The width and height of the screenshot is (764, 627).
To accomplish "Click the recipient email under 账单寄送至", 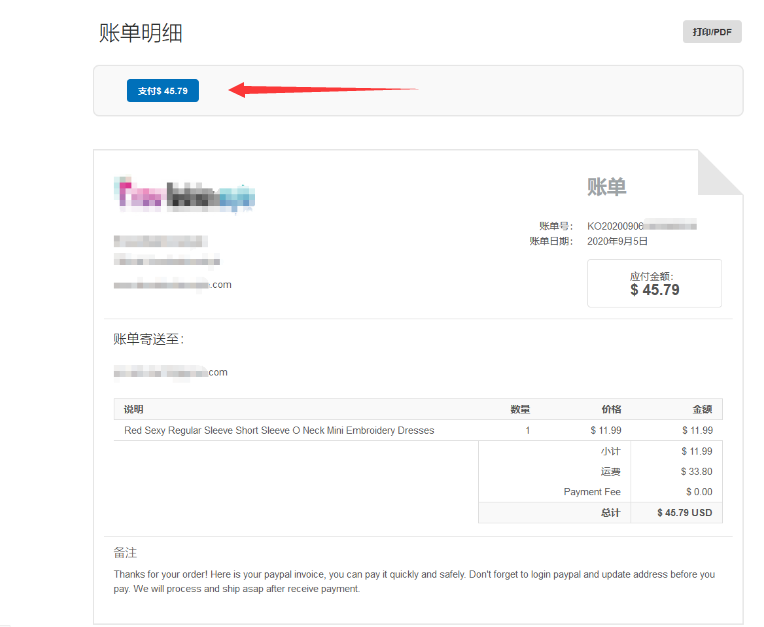I will (170, 373).
